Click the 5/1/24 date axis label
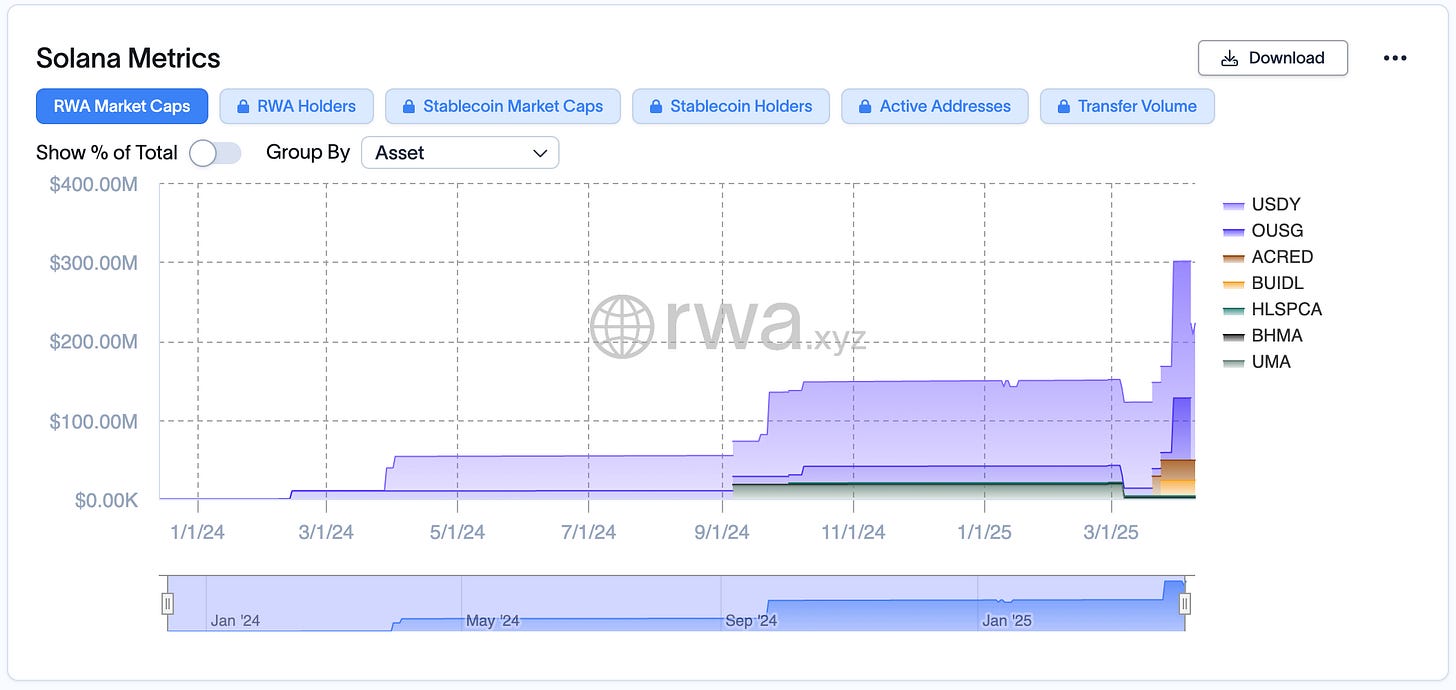The image size is (1456, 690). (457, 533)
